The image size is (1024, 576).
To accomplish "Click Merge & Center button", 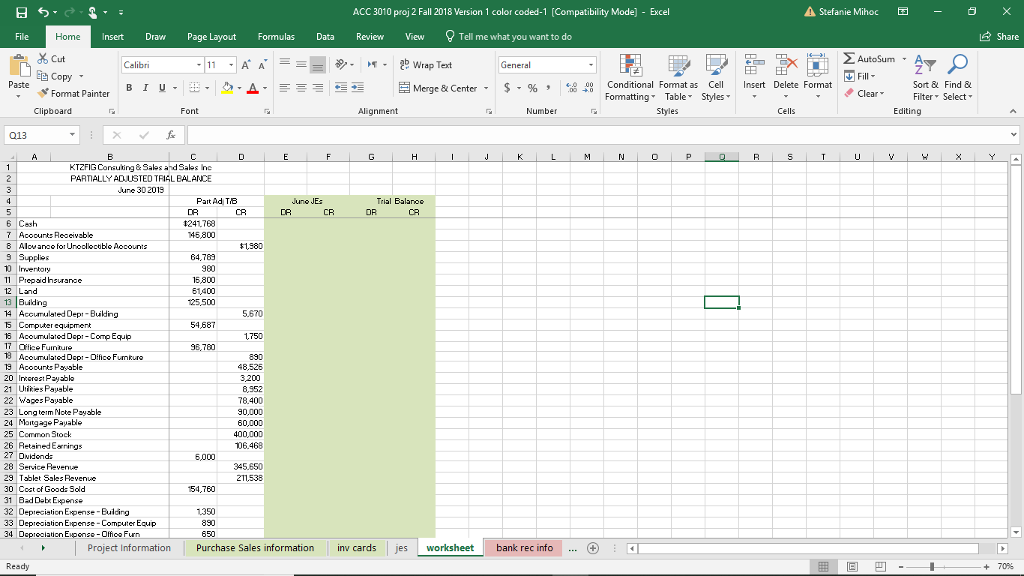I will tap(439, 88).
